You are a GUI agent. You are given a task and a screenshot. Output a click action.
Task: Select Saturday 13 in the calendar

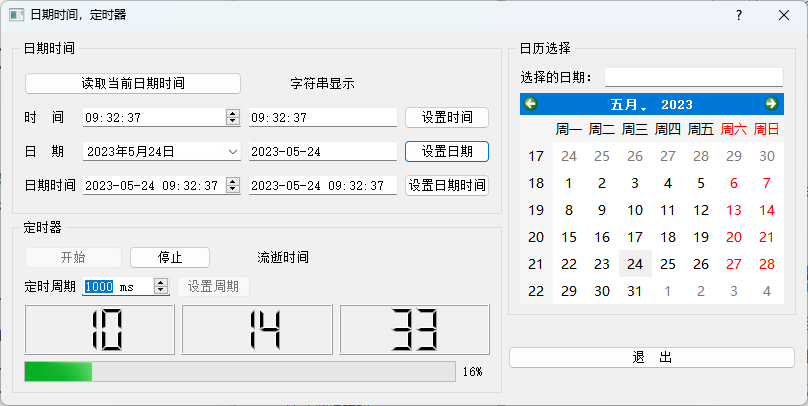click(734, 210)
